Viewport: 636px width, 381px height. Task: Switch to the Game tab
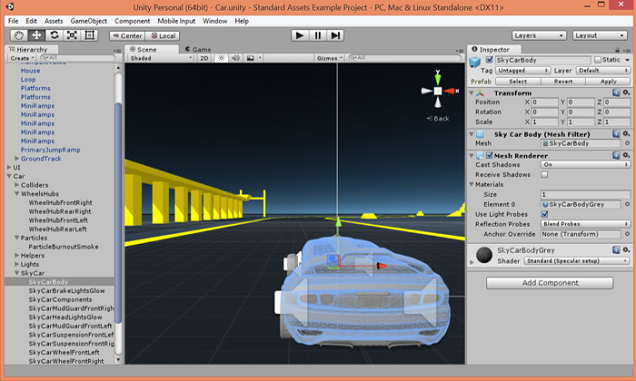pyautogui.click(x=198, y=50)
